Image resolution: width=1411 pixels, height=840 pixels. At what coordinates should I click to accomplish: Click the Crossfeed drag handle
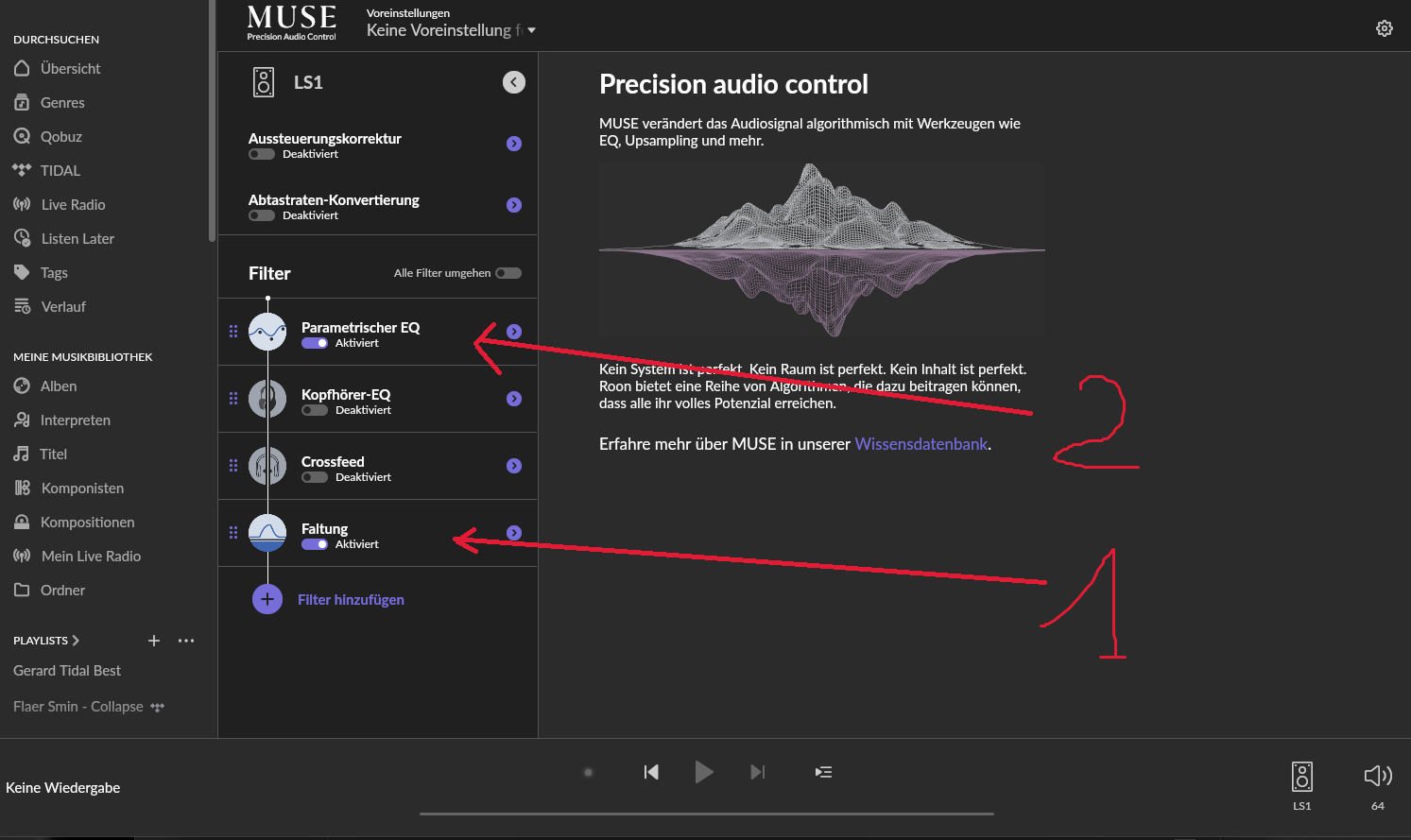click(x=233, y=466)
